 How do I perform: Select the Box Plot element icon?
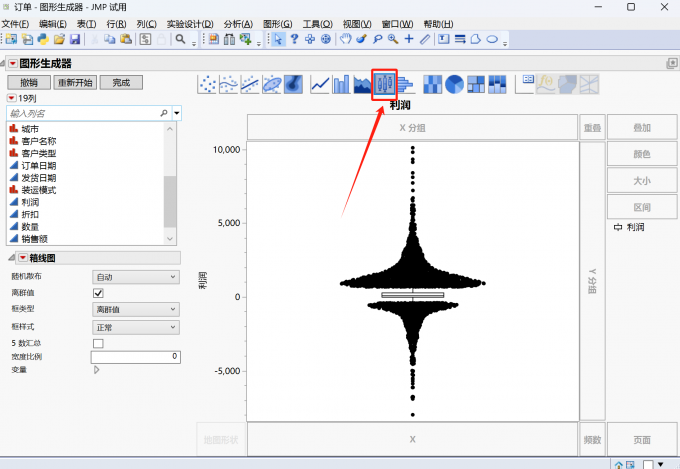click(x=385, y=84)
